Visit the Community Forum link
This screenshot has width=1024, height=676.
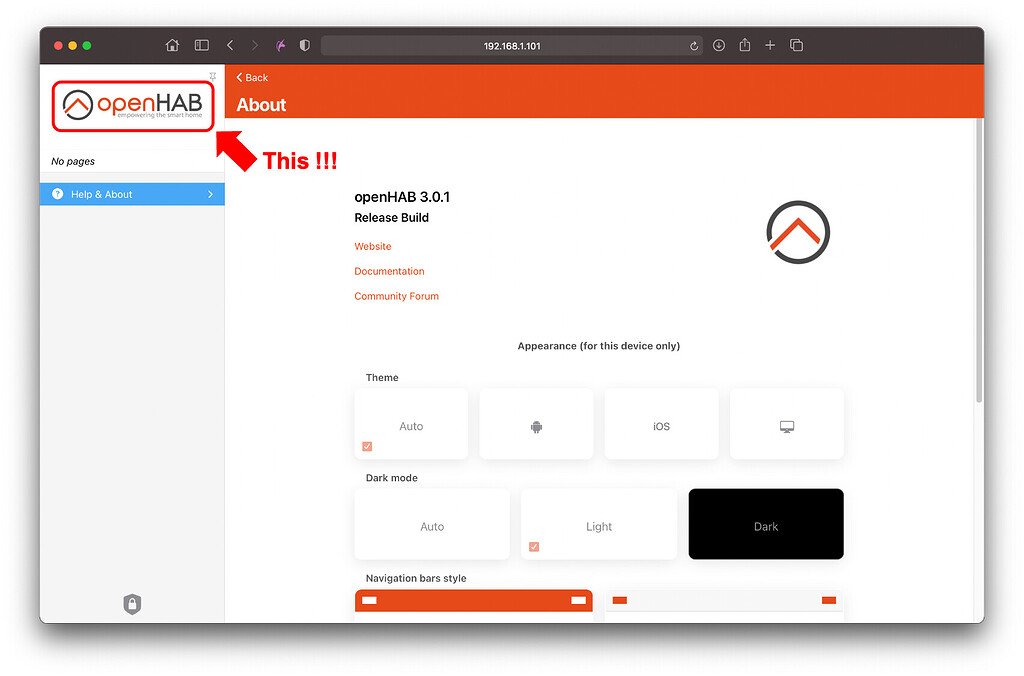tap(396, 296)
